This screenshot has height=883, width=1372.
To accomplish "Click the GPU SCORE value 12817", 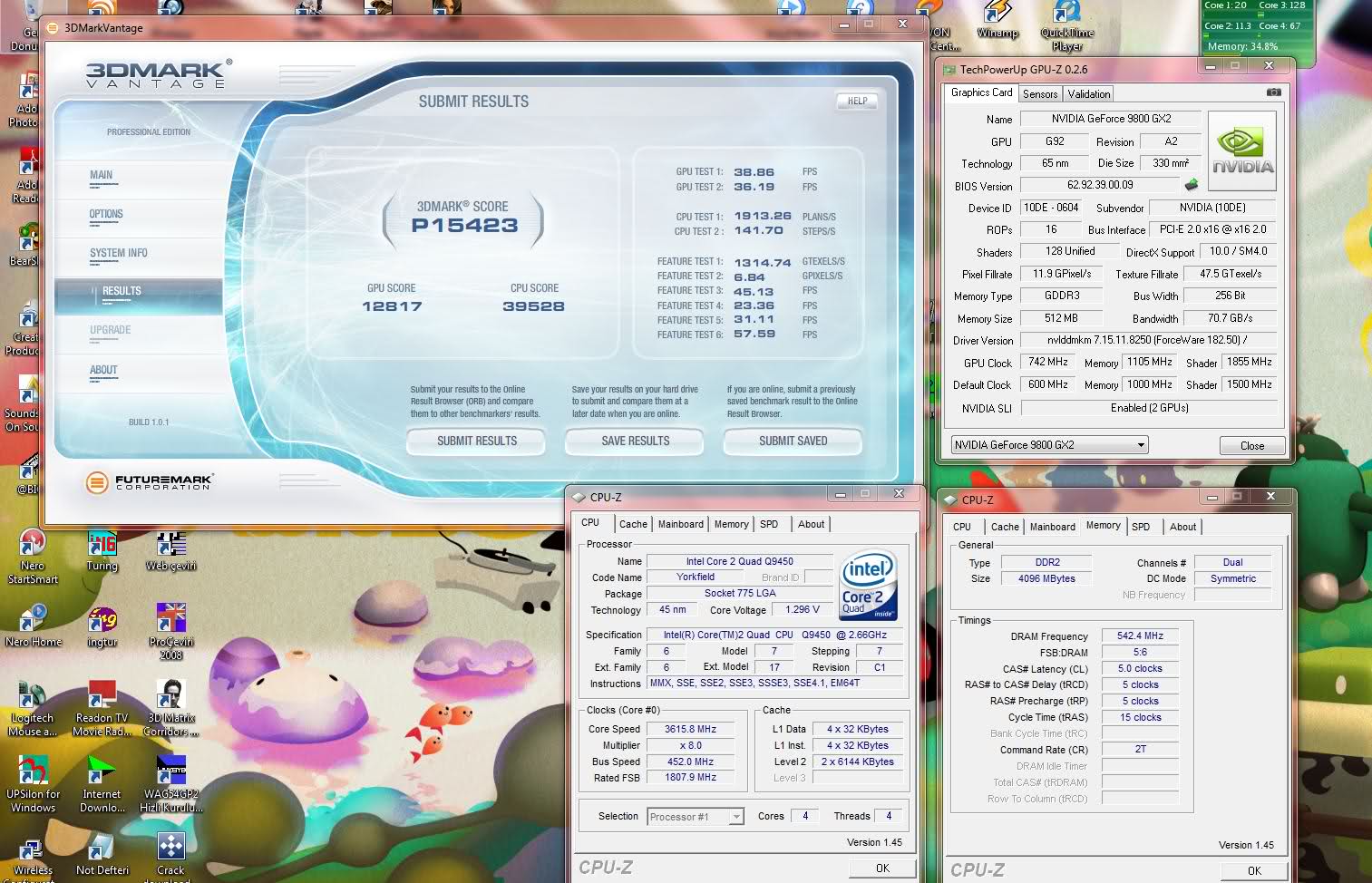I will (392, 306).
